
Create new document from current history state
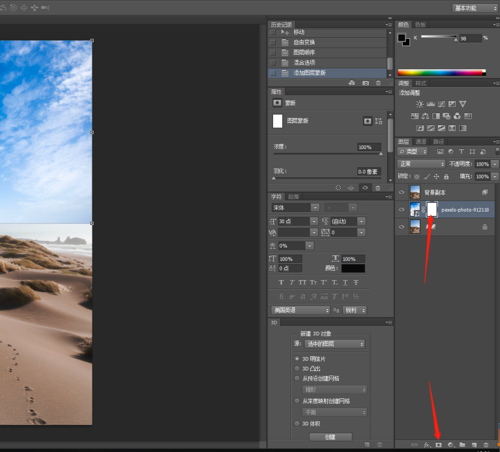(352, 83)
